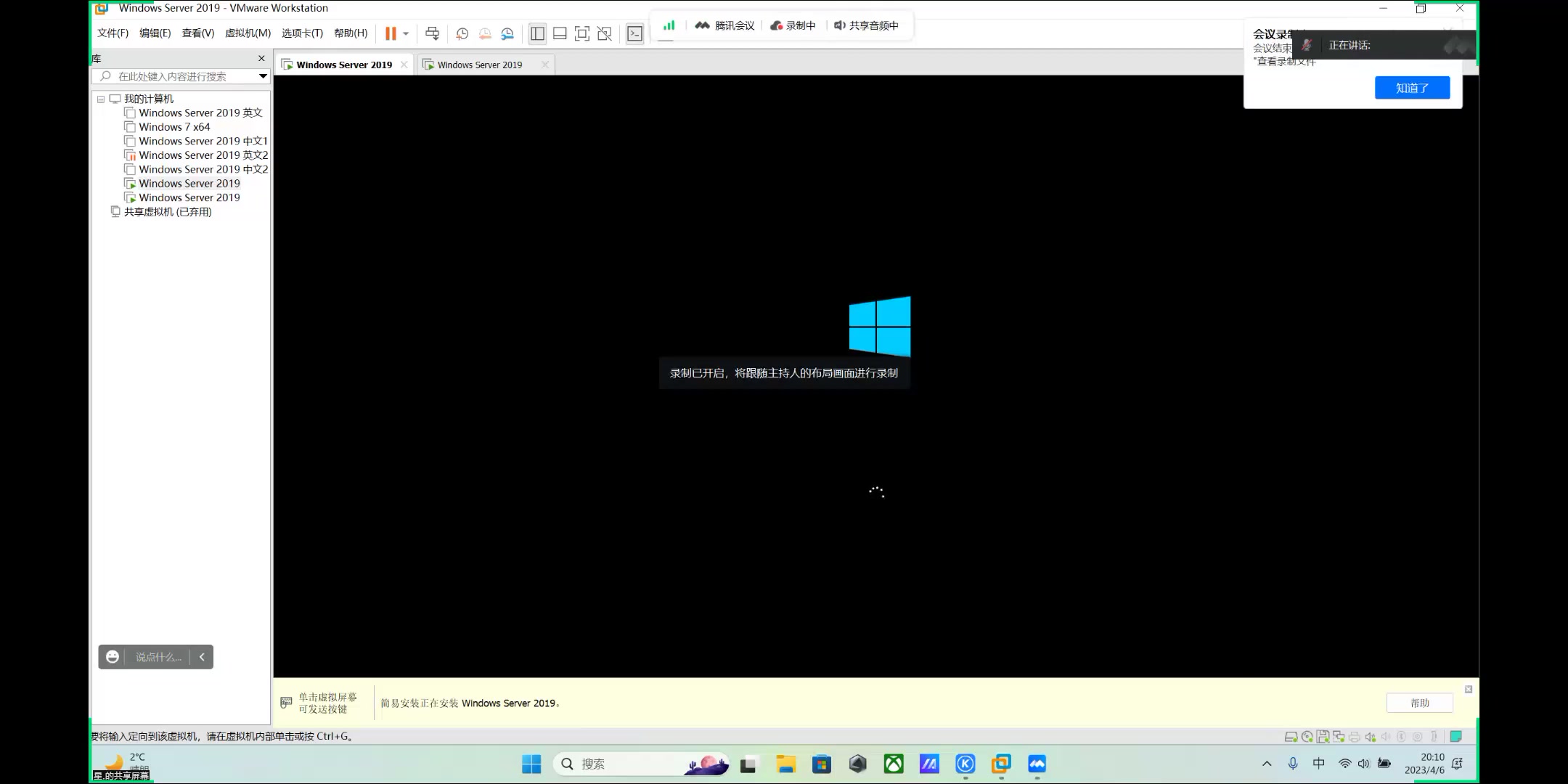Select Windows 7 x64 in library
Screen dimensions: 1568x784
(x=174, y=127)
